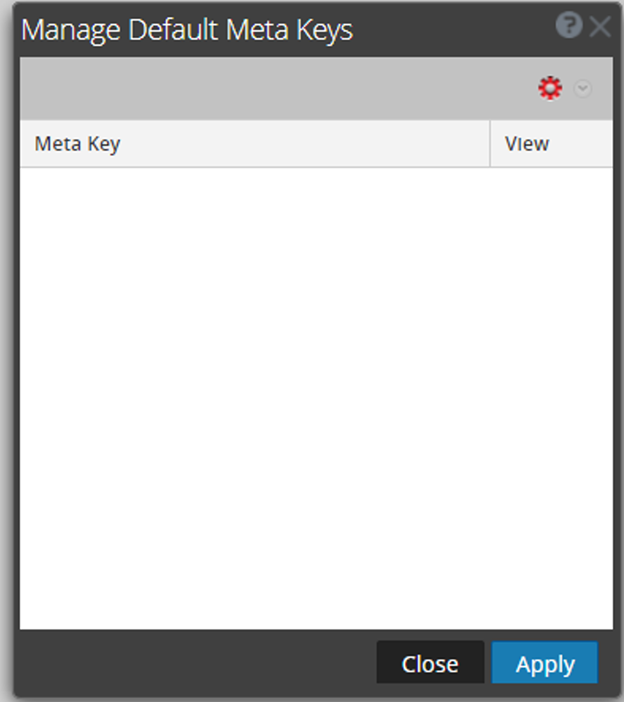Click the blank area under View column

coord(551,398)
